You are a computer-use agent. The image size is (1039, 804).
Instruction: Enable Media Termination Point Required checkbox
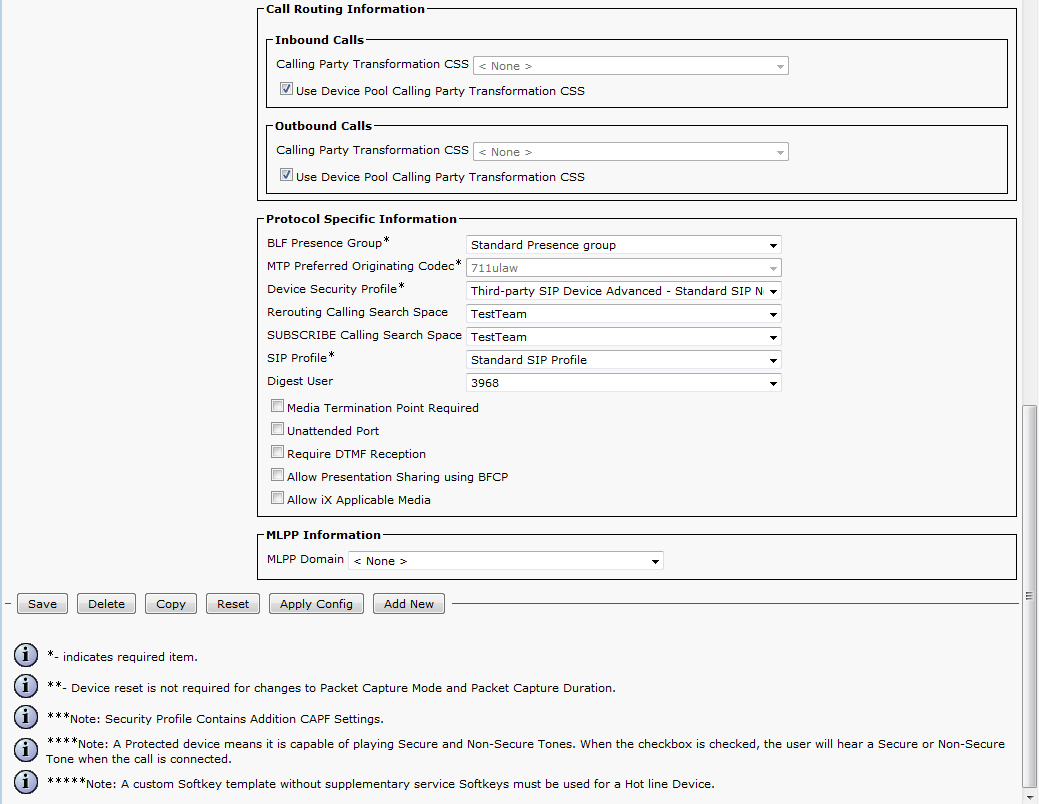[277, 407]
